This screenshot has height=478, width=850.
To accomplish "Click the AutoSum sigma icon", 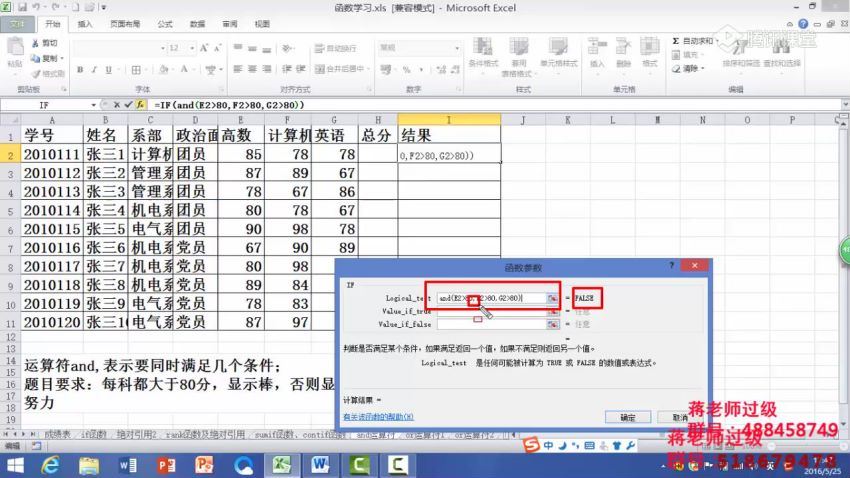I will coord(675,41).
